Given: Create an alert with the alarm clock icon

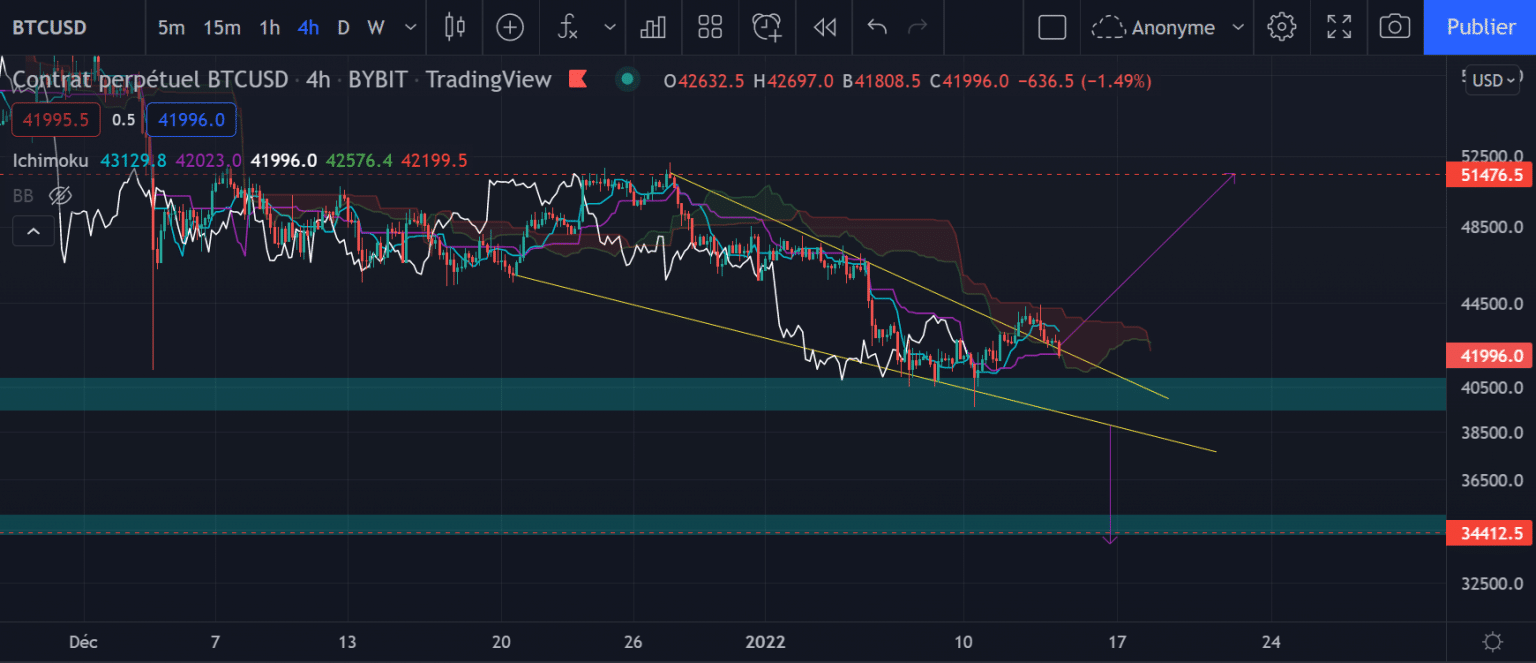Looking at the screenshot, I should tap(767, 27).
